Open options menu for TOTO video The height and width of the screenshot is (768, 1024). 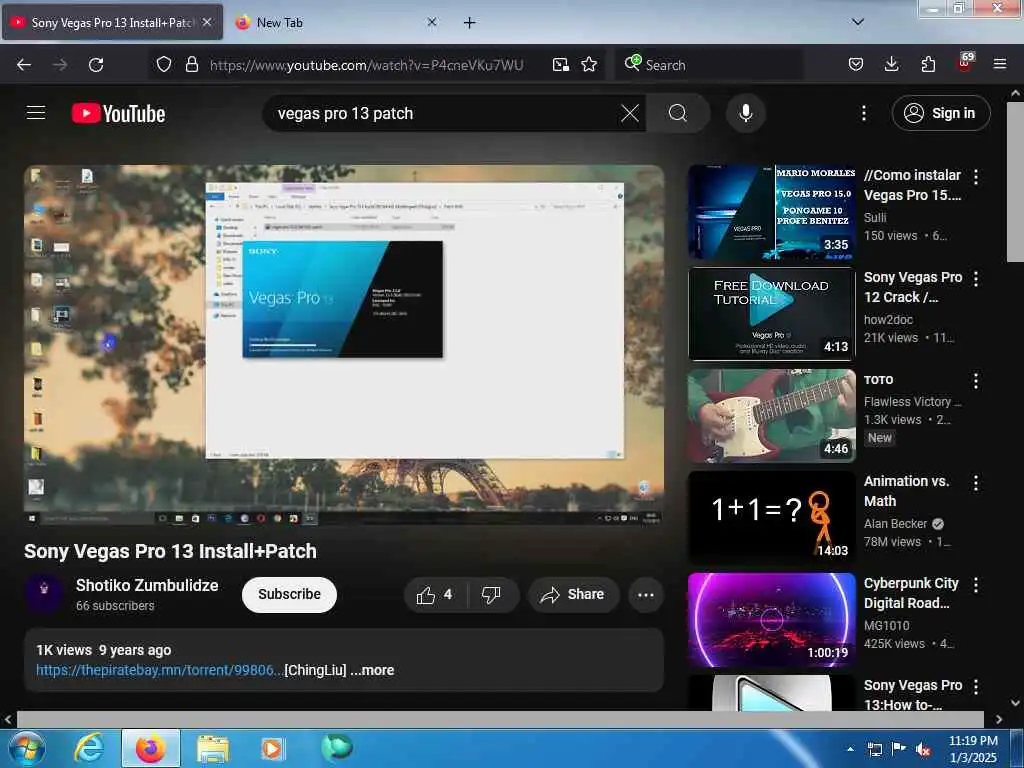click(x=976, y=381)
